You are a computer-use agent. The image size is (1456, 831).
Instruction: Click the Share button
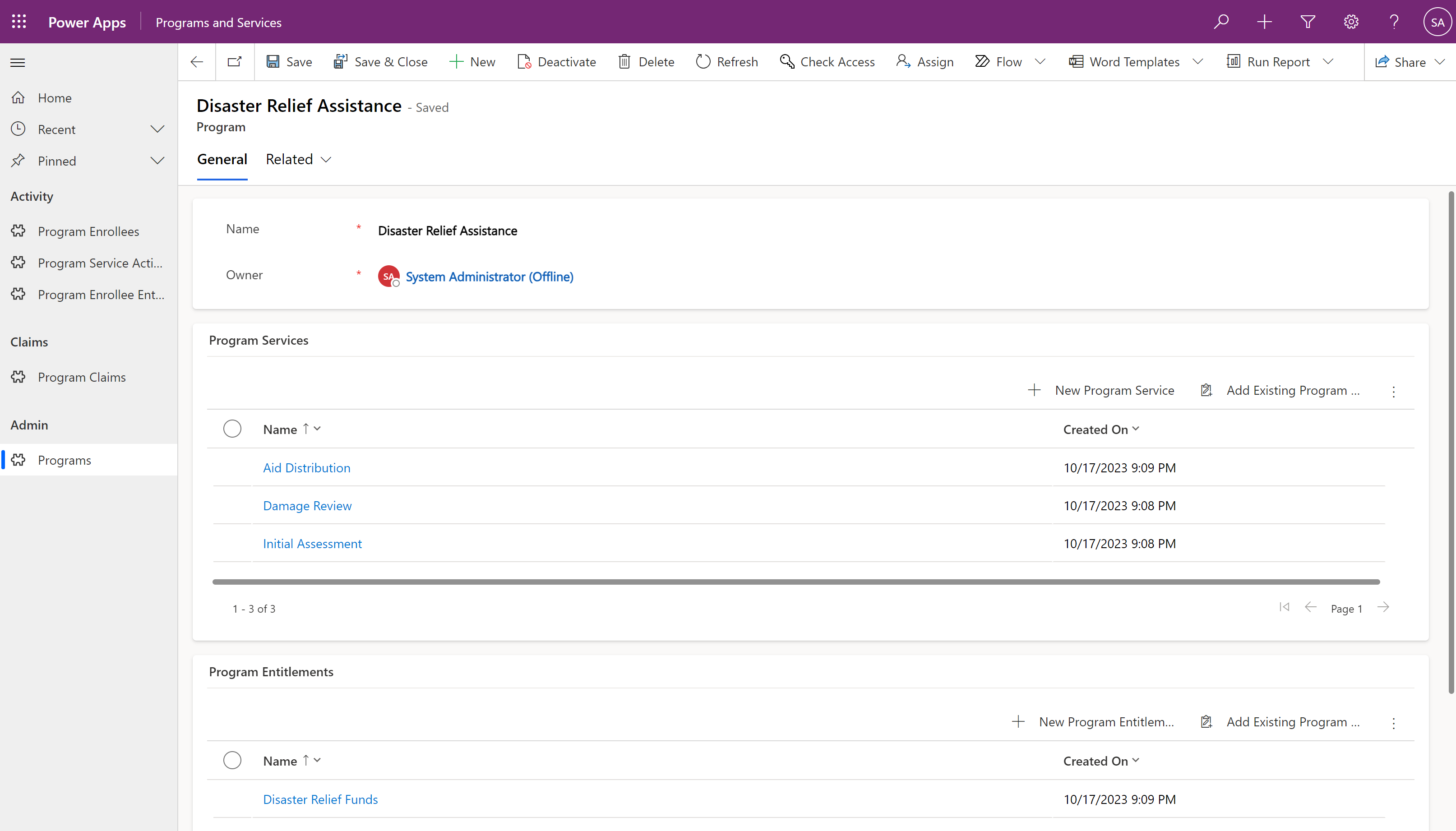[x=1400, y=62]
